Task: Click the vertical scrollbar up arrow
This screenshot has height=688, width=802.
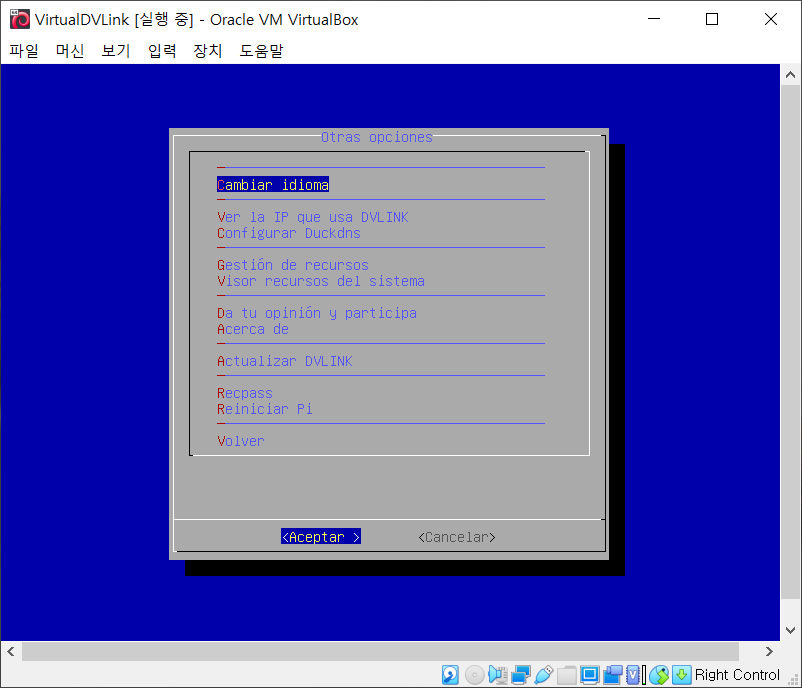Action: (790, 75)
